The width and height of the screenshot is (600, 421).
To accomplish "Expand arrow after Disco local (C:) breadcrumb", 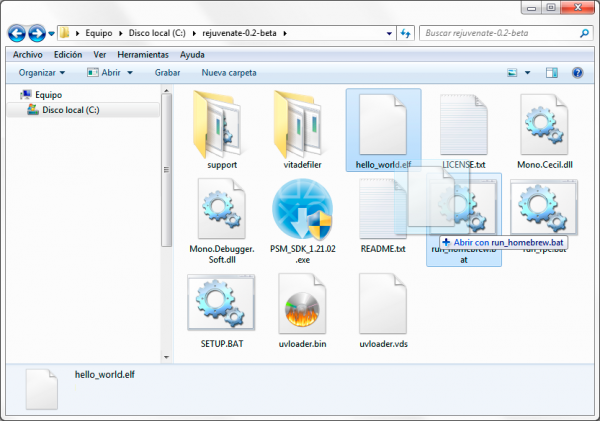I will 194,33.
